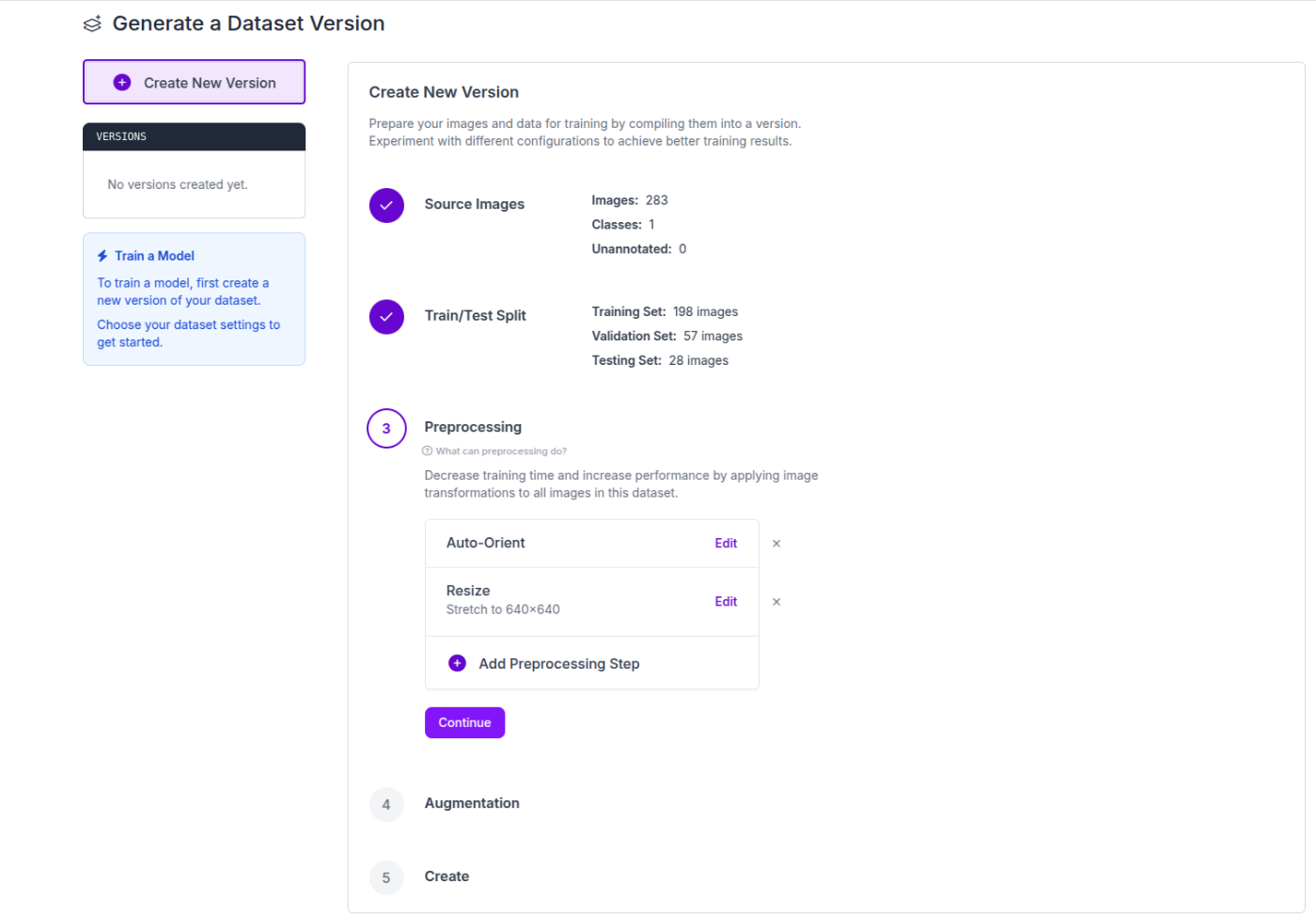This screenshot has height=916, width=1316.
Task: Click the No versions created yet message
Action: click(x=178, y=184)
